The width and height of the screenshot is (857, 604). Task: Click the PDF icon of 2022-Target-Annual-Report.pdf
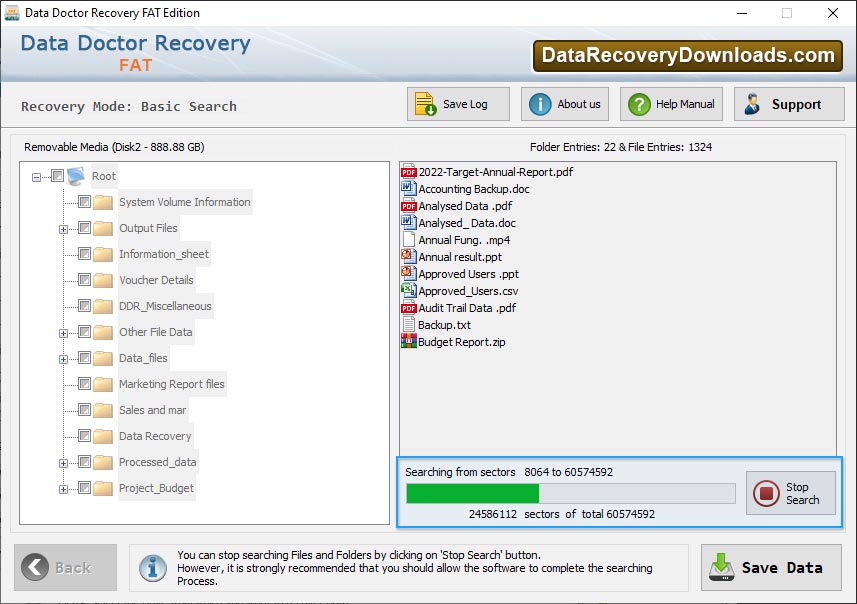click(409, 172)
